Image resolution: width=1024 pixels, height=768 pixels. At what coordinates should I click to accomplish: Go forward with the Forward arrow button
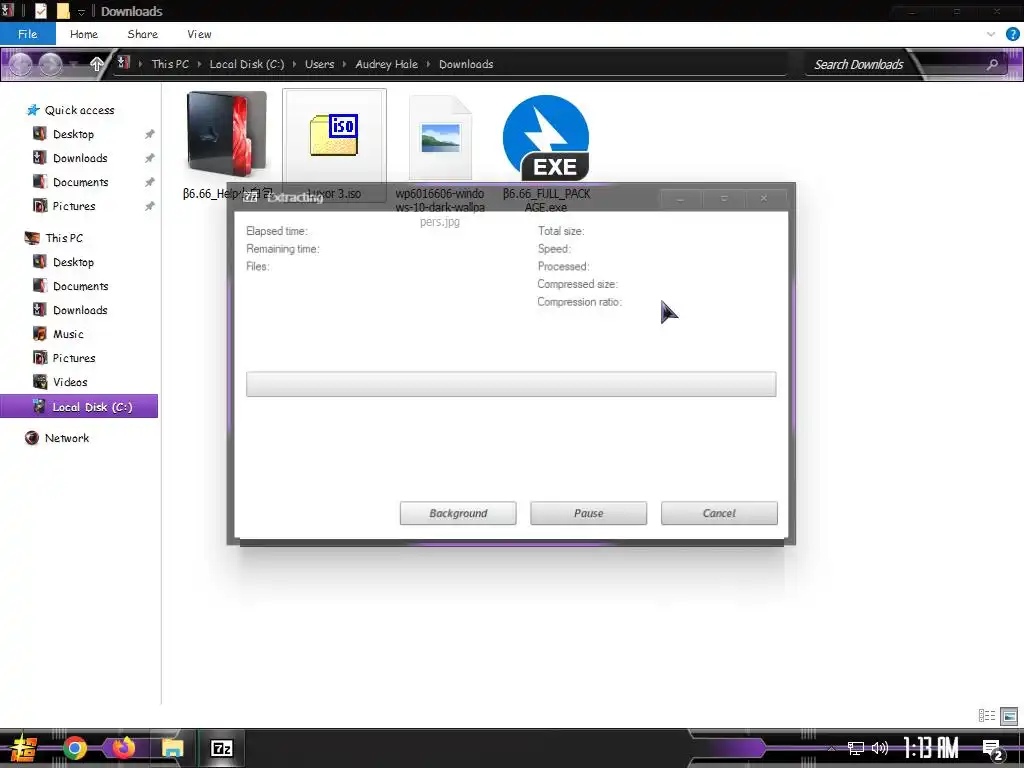(50, 64)
